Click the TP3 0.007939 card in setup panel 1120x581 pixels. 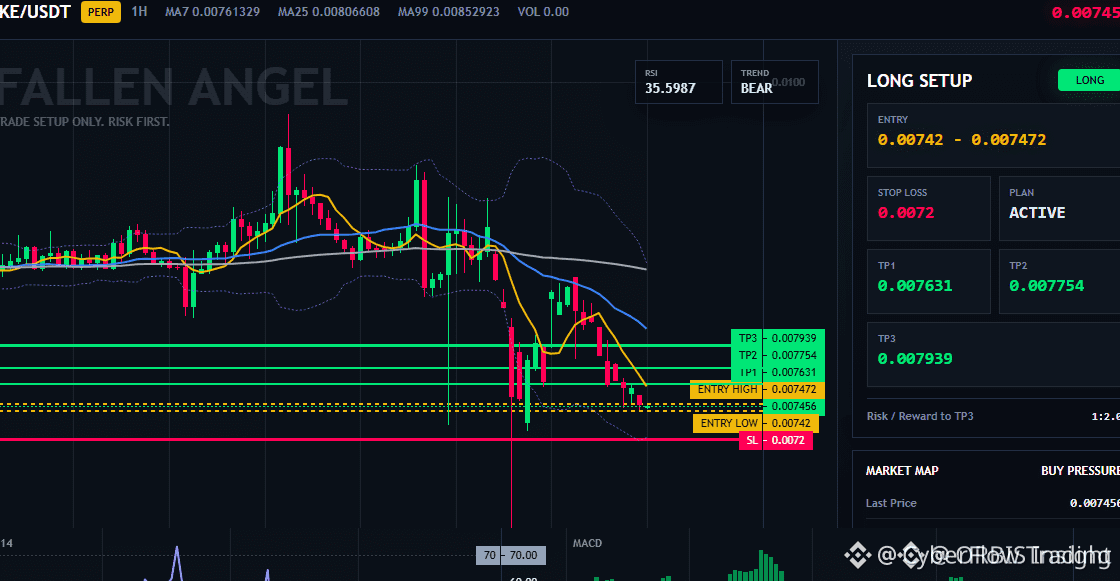pyautogui.click(x=994, y=354)
